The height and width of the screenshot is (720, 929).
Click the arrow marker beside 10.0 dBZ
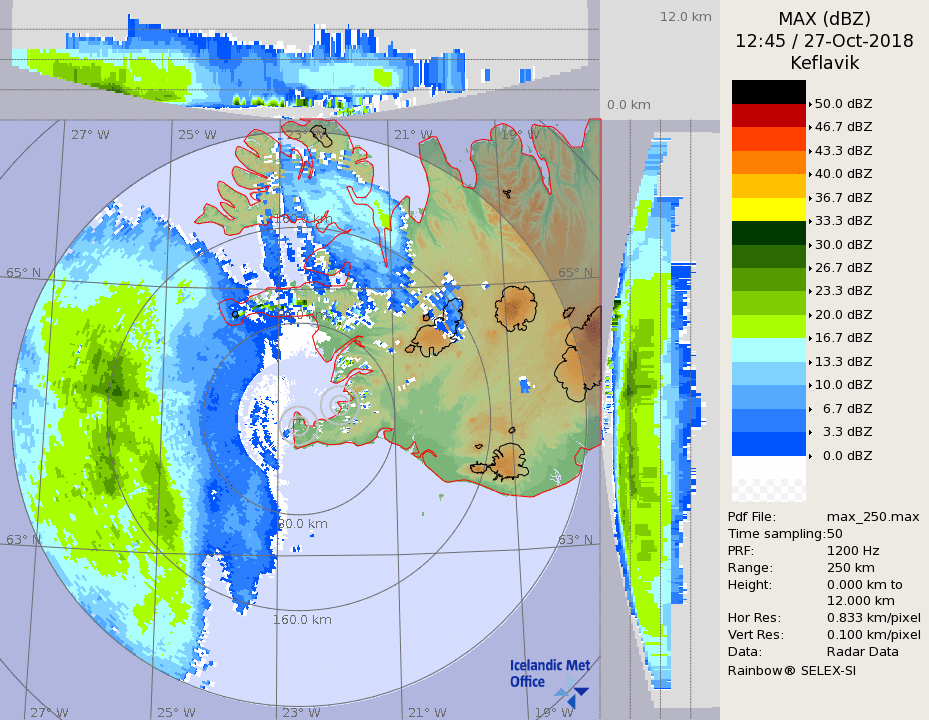click(810, 385)
